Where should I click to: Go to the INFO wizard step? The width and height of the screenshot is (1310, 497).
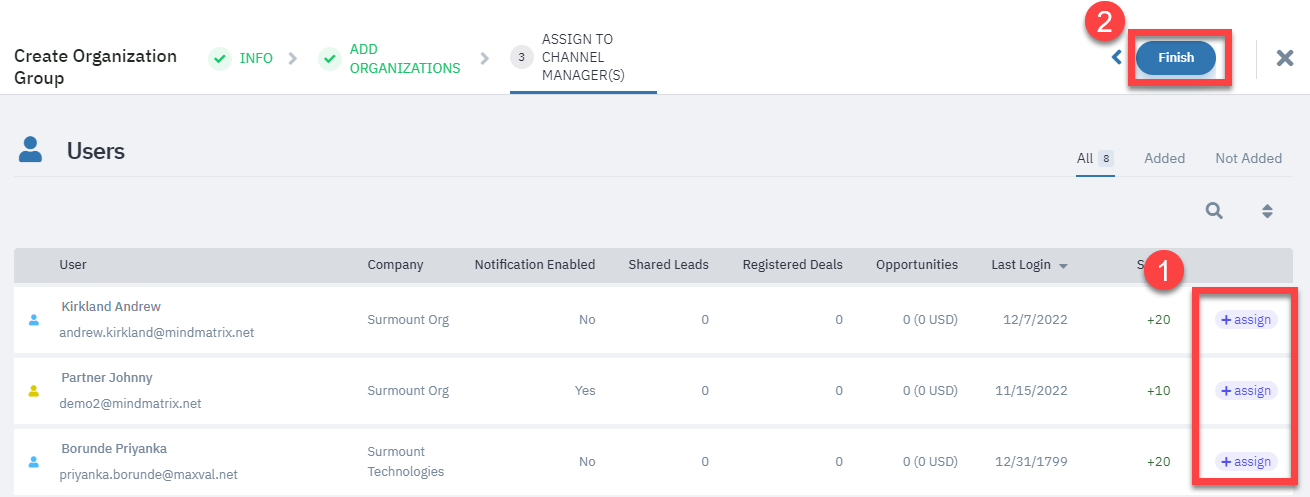(x=256, y=59)
